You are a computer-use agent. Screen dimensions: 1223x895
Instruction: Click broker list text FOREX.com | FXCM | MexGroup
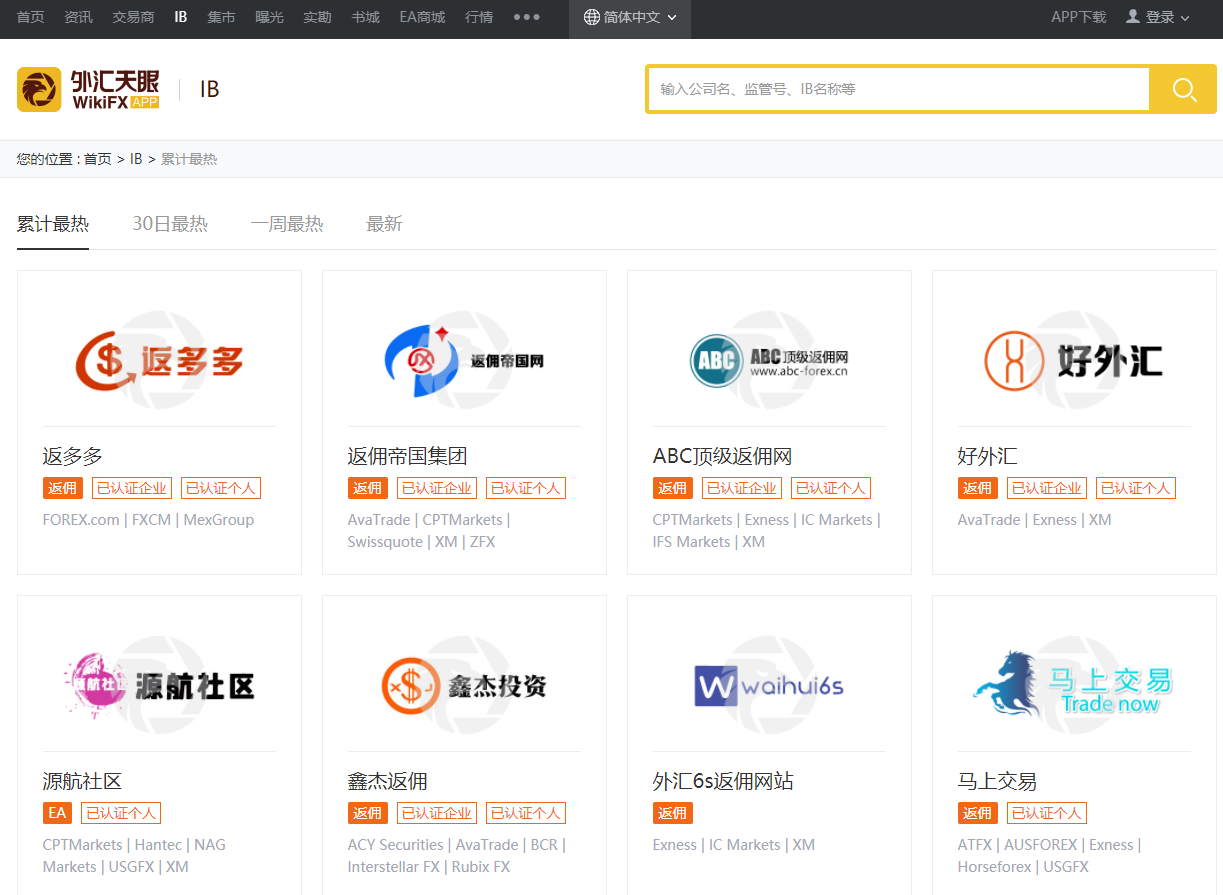(x=148, y=520)
